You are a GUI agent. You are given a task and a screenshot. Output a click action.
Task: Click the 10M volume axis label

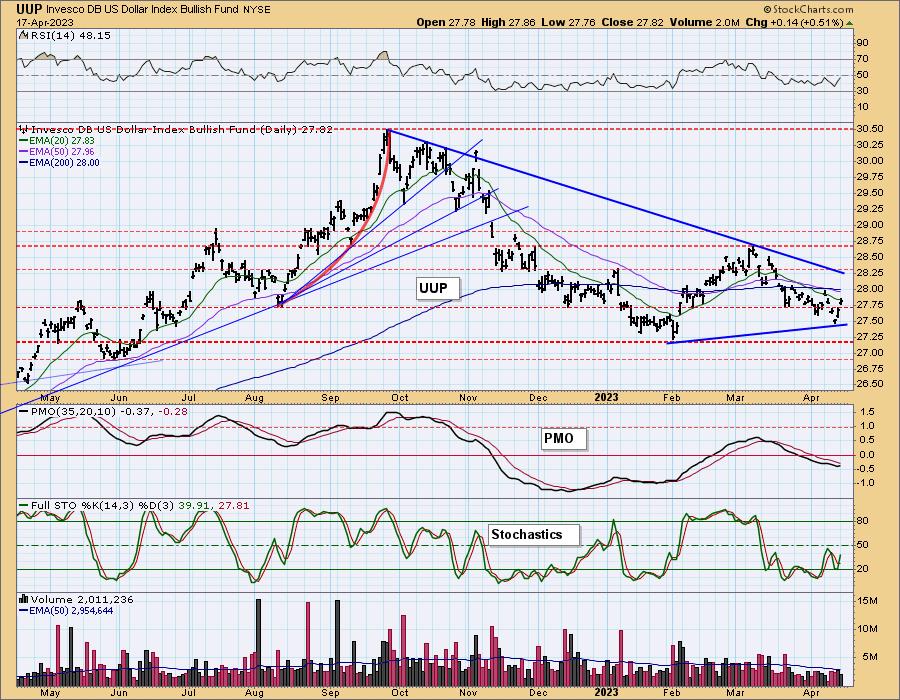coord(867,629)
